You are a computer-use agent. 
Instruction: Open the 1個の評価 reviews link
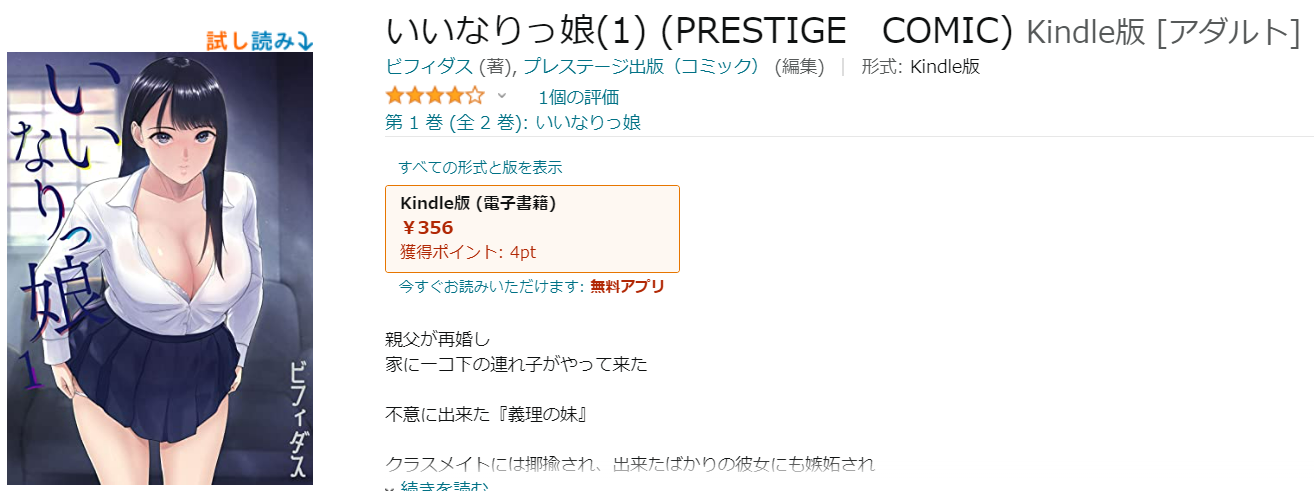[x=578, y=97]
